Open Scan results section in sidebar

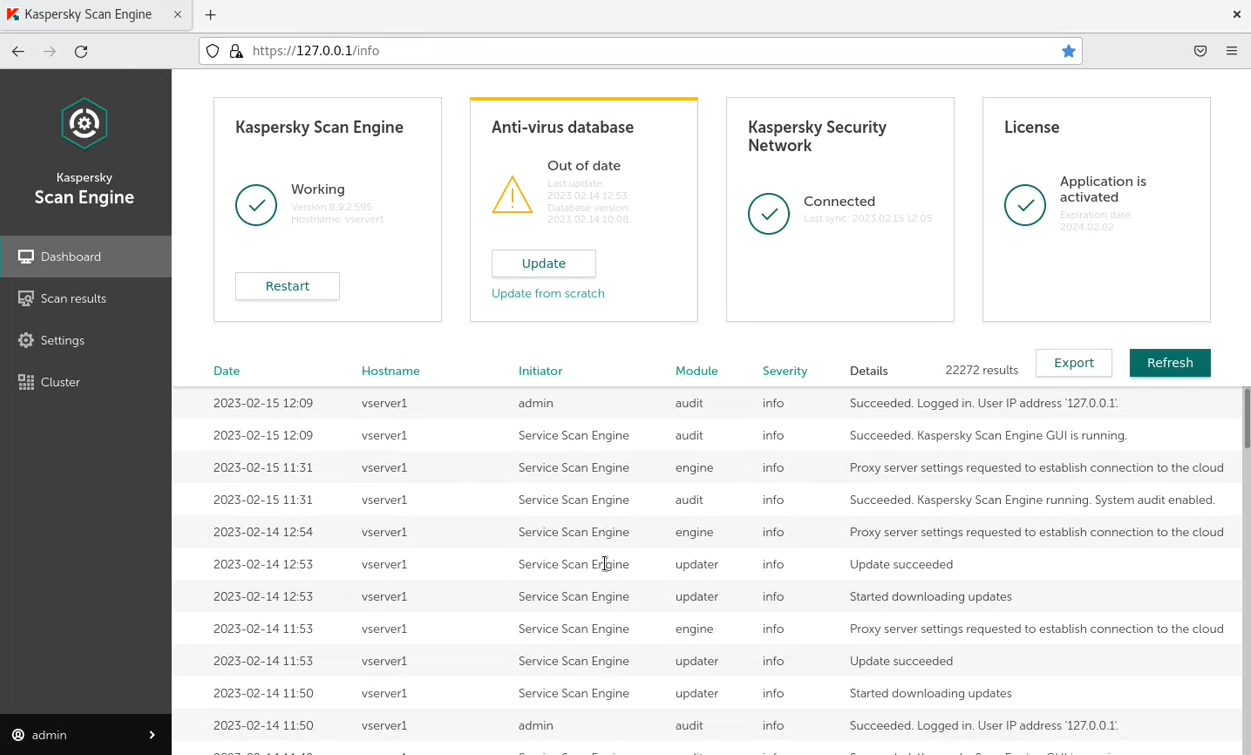73,299
